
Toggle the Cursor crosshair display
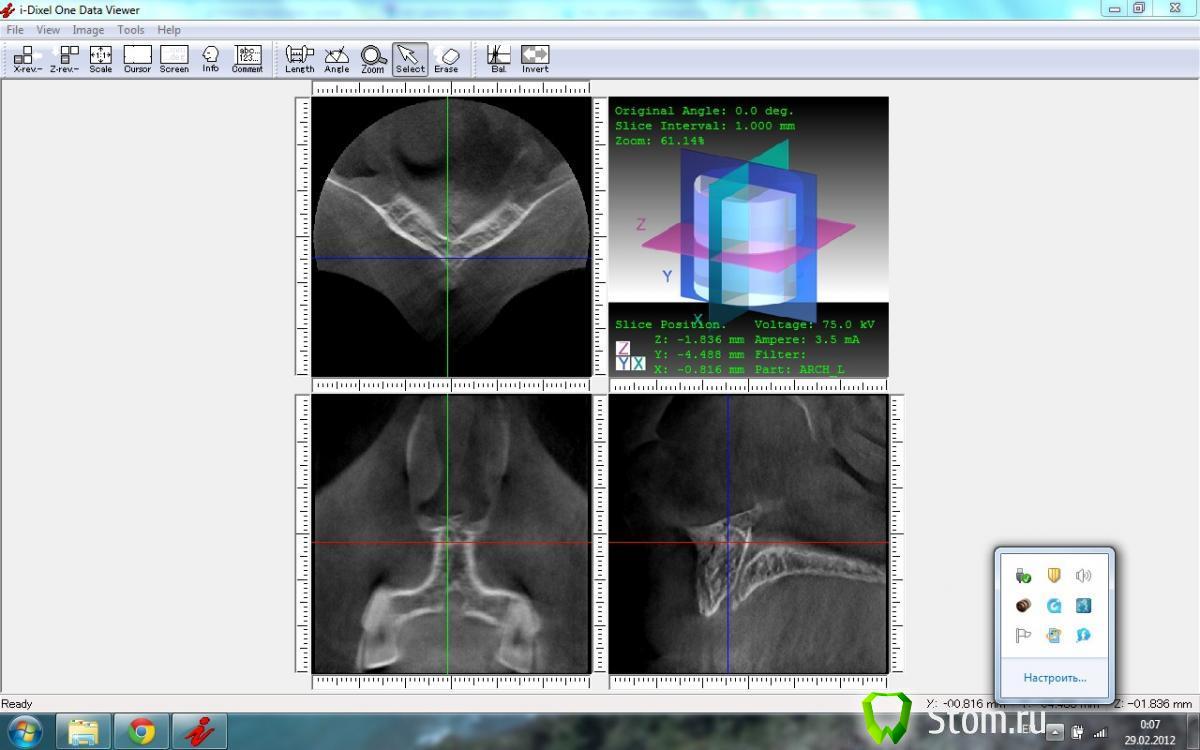coord(137,59)
